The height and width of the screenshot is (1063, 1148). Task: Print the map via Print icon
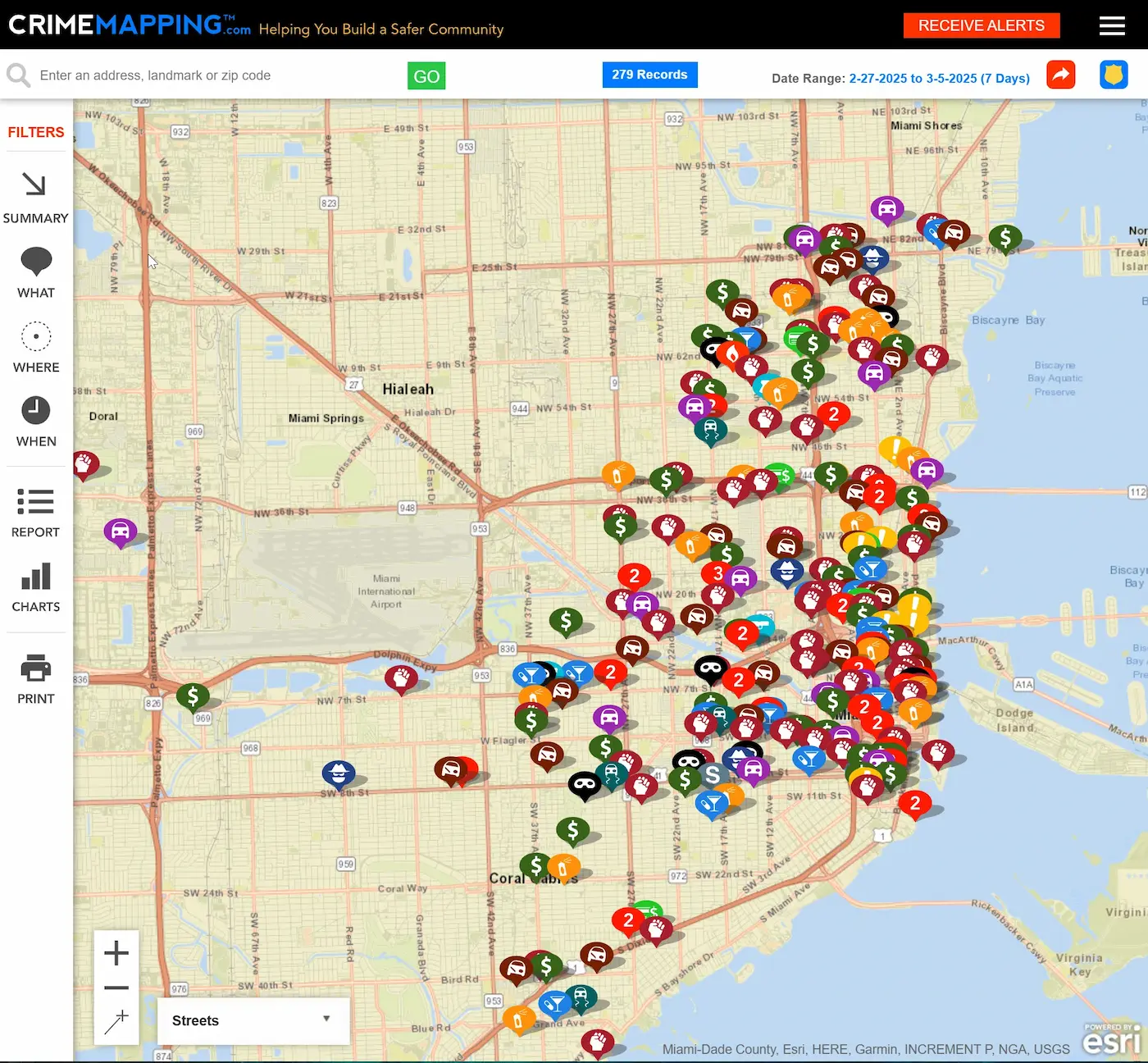(36, 679)
